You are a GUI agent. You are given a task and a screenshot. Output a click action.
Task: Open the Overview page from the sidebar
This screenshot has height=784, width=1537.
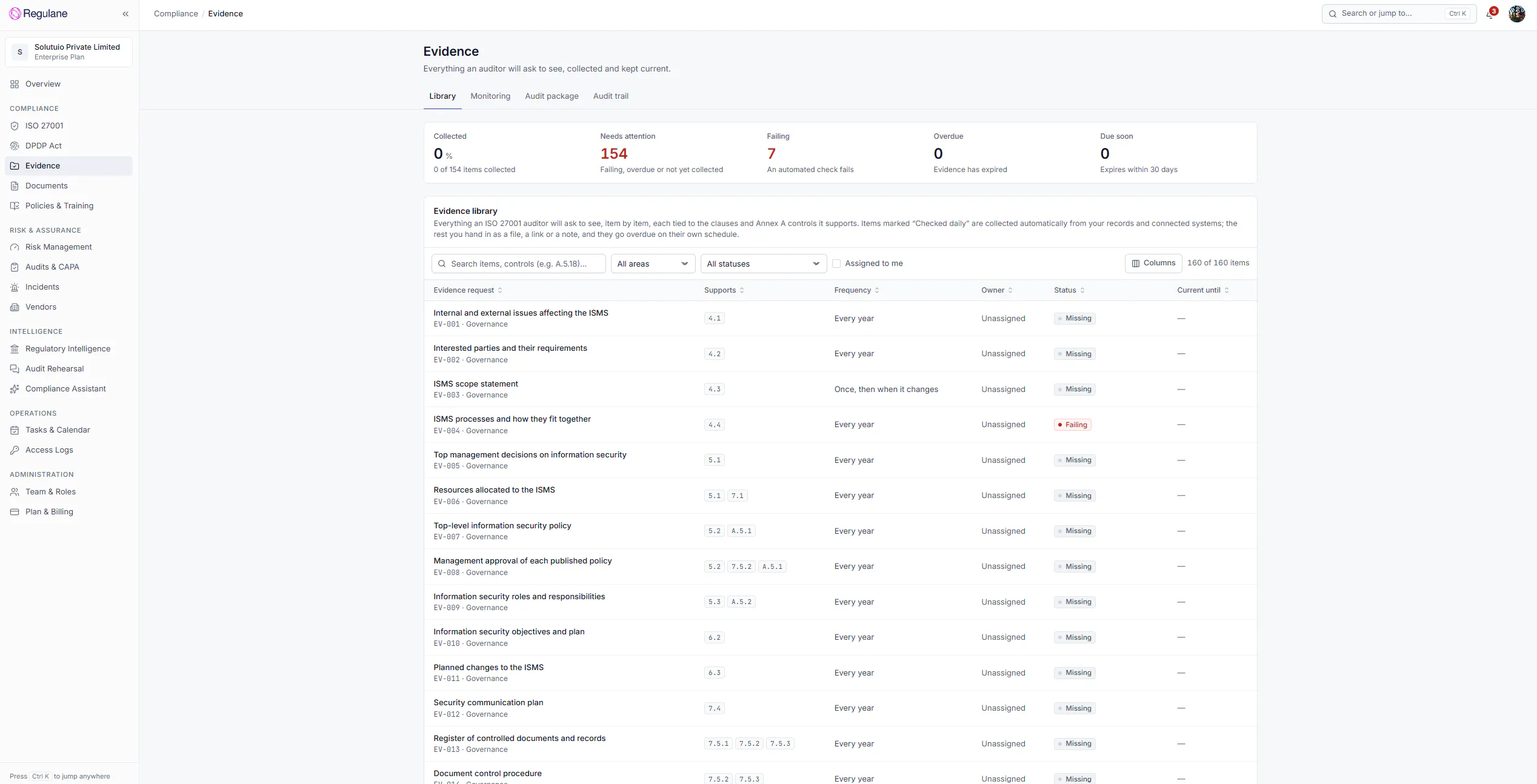(68, 84)
